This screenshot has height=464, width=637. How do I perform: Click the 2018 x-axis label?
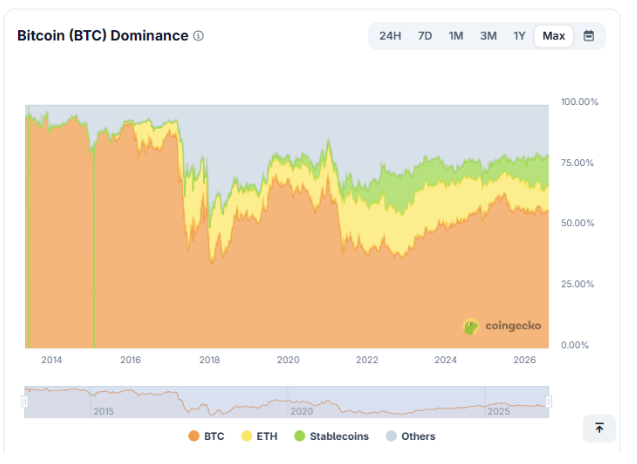[x=209, y=360]
